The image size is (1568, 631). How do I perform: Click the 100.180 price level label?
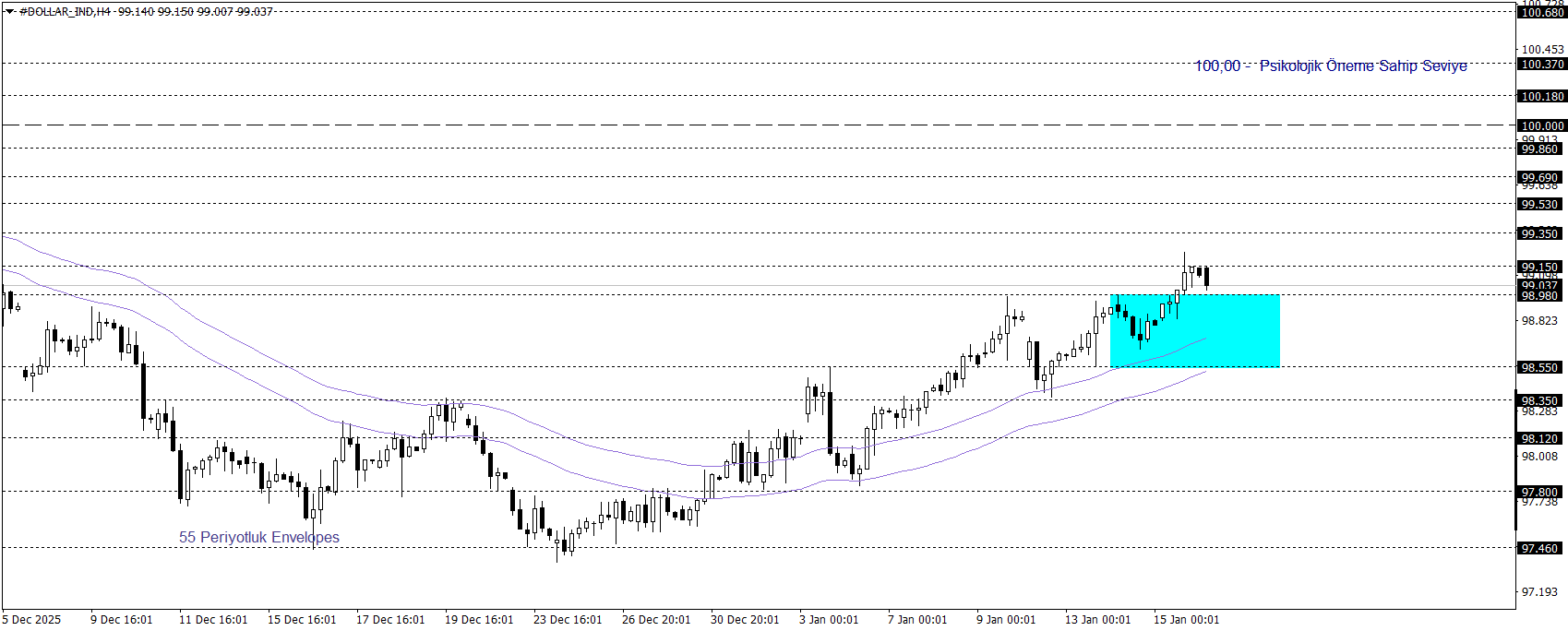(x=1542, y=96)
